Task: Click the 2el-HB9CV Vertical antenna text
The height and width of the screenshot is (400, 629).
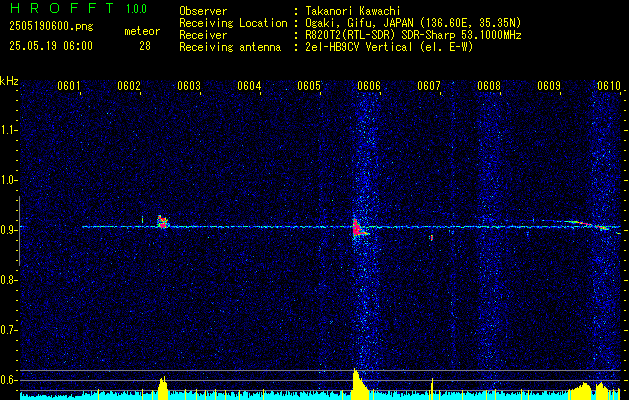Action: click(x=389, y=47)
